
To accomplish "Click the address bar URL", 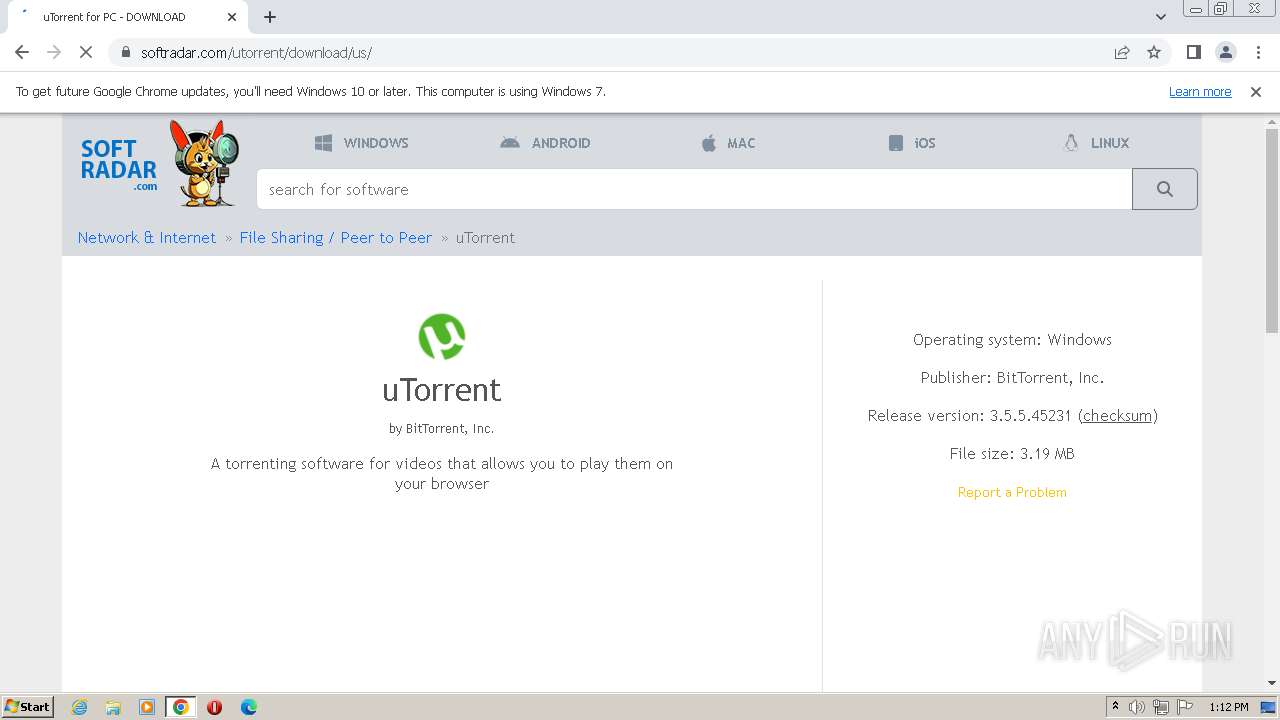I will [x=257, y=53].
